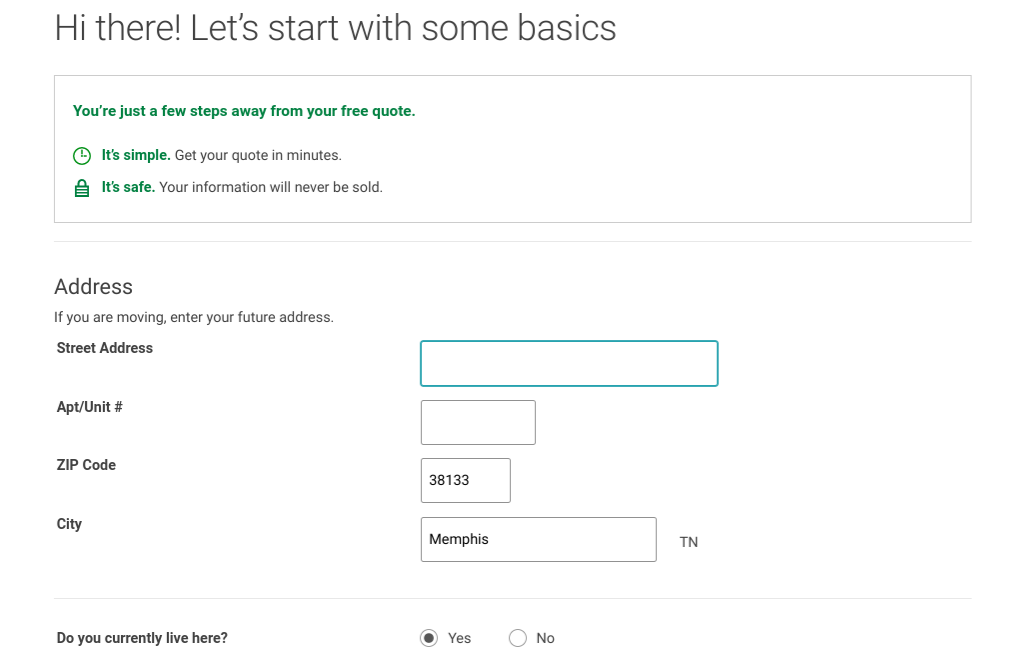The width and height of the screenshot is (1029, 654).
Task: Click the green free quote headline
Action: pos(244,111)
